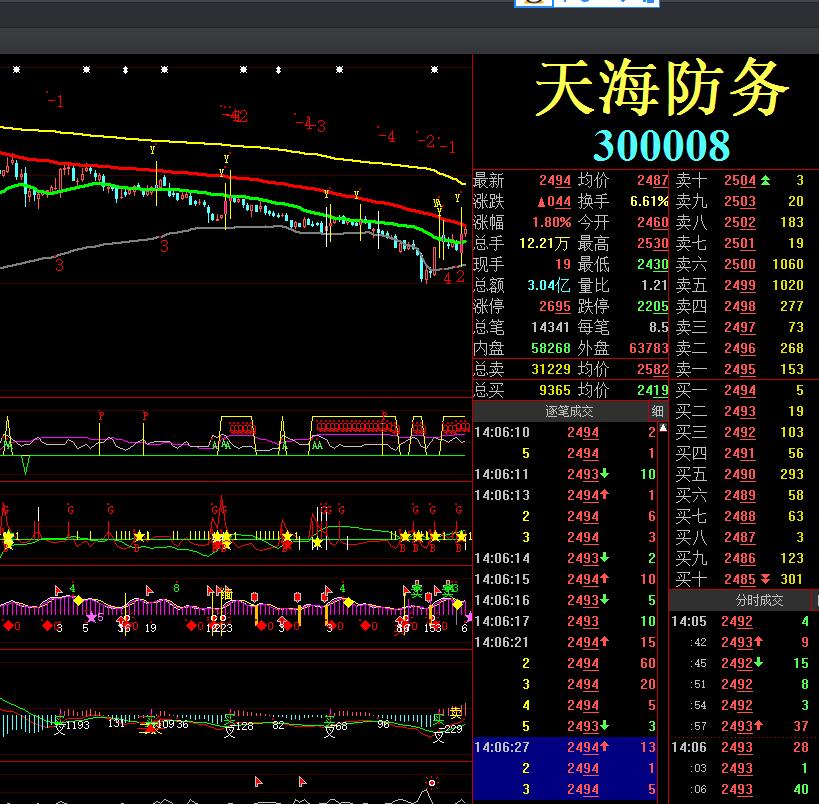Select the highlighted 14:06:27 trade row
This screenshot has width=819, height=804.
[x=565, y=748]
